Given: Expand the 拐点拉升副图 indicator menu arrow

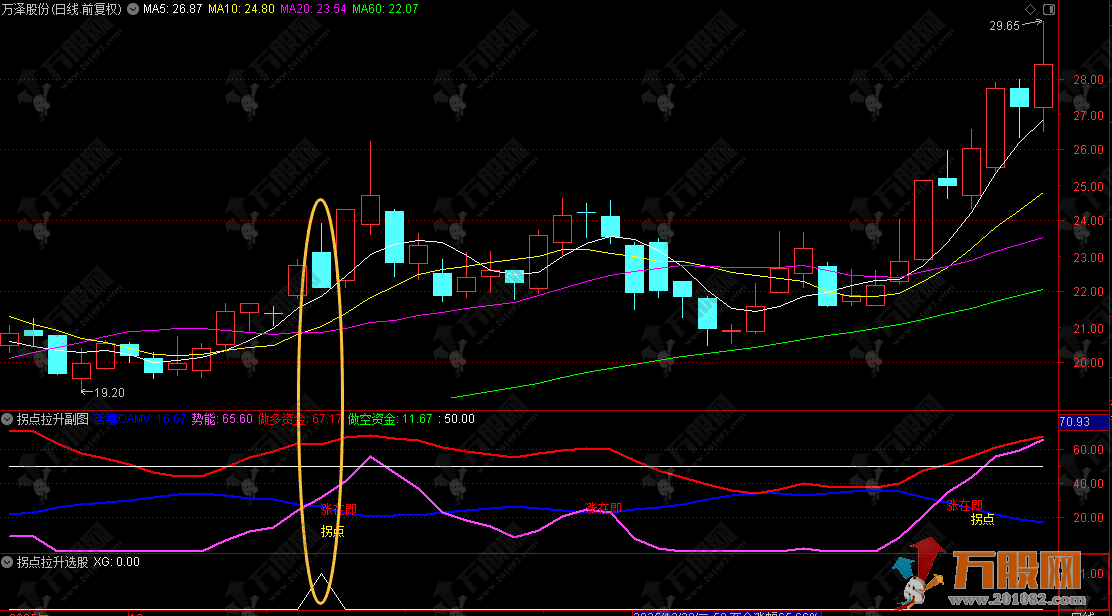Looking at the screenshot, I should (8, 419).
